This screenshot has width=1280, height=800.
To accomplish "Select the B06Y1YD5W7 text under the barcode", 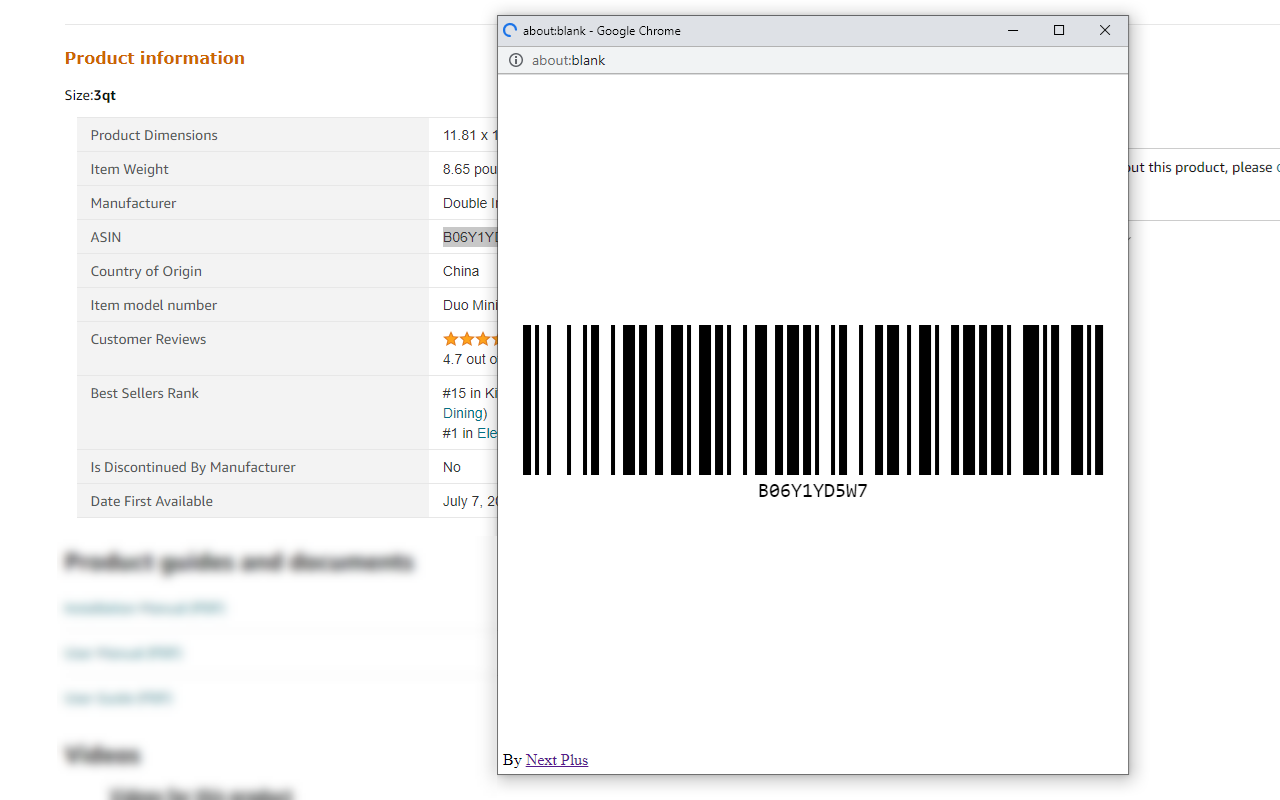I will [813, 491].
